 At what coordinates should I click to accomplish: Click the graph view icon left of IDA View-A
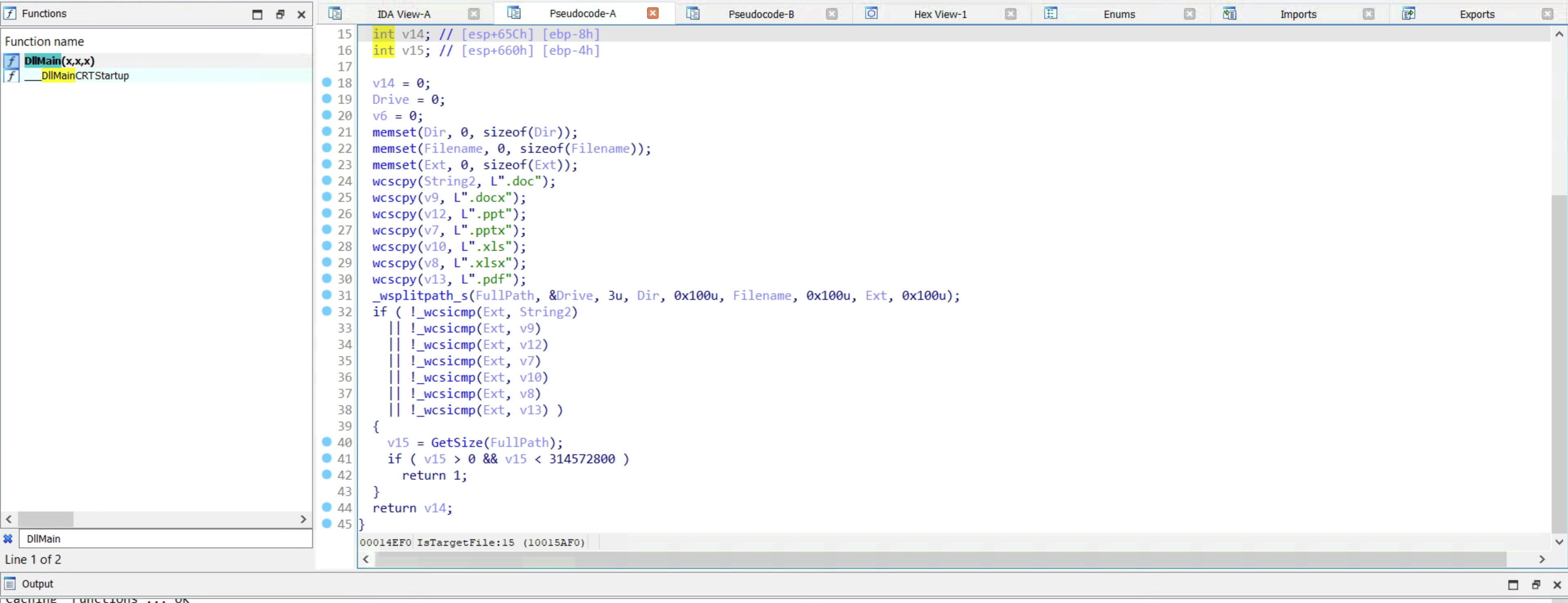click(336, 13)
